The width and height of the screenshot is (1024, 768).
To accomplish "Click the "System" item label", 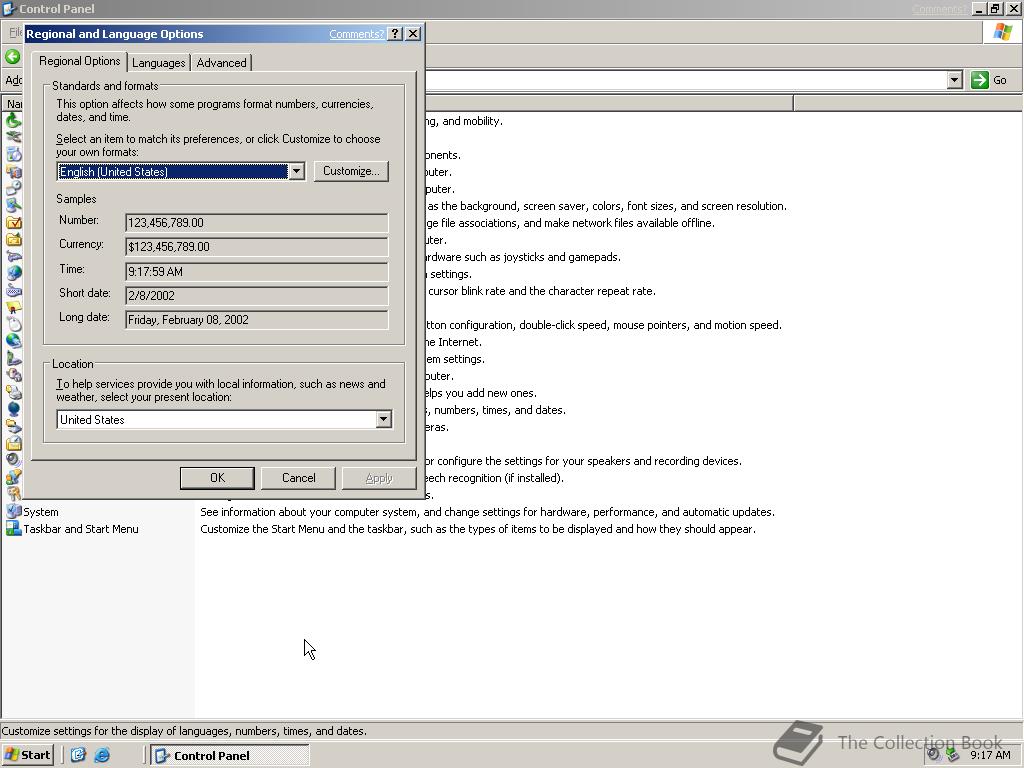I will 40,512.
